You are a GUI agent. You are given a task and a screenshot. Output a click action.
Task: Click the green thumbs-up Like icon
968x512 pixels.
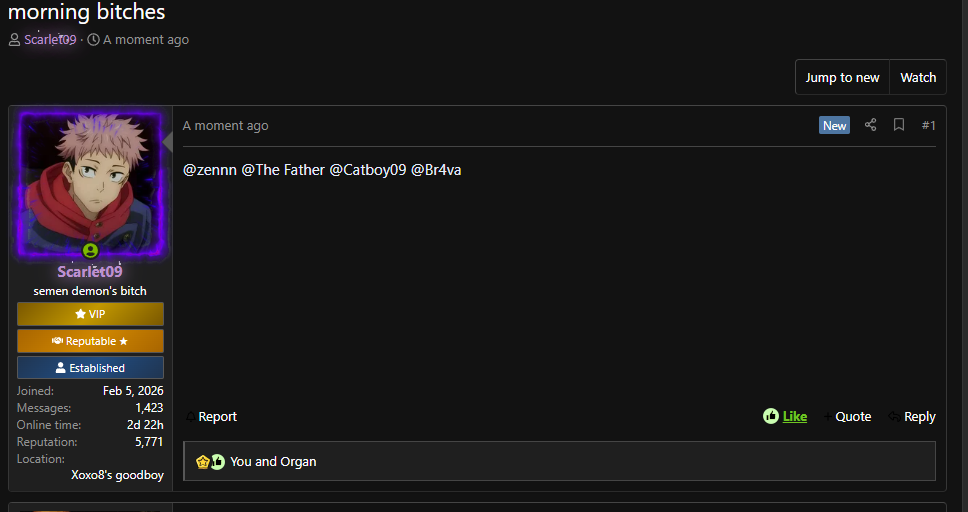(770, 416)
